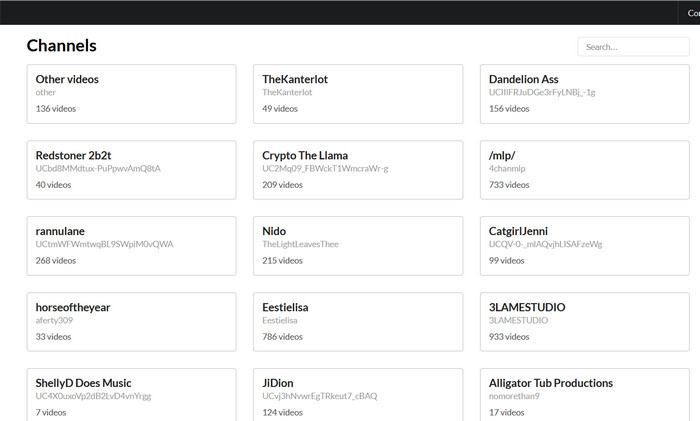Image resolution: width=700 pixels, height=421 pixels.
Task: Open the Alligator Tub Productions channel card
Action: pyautogui.click(x=585, y=395)
